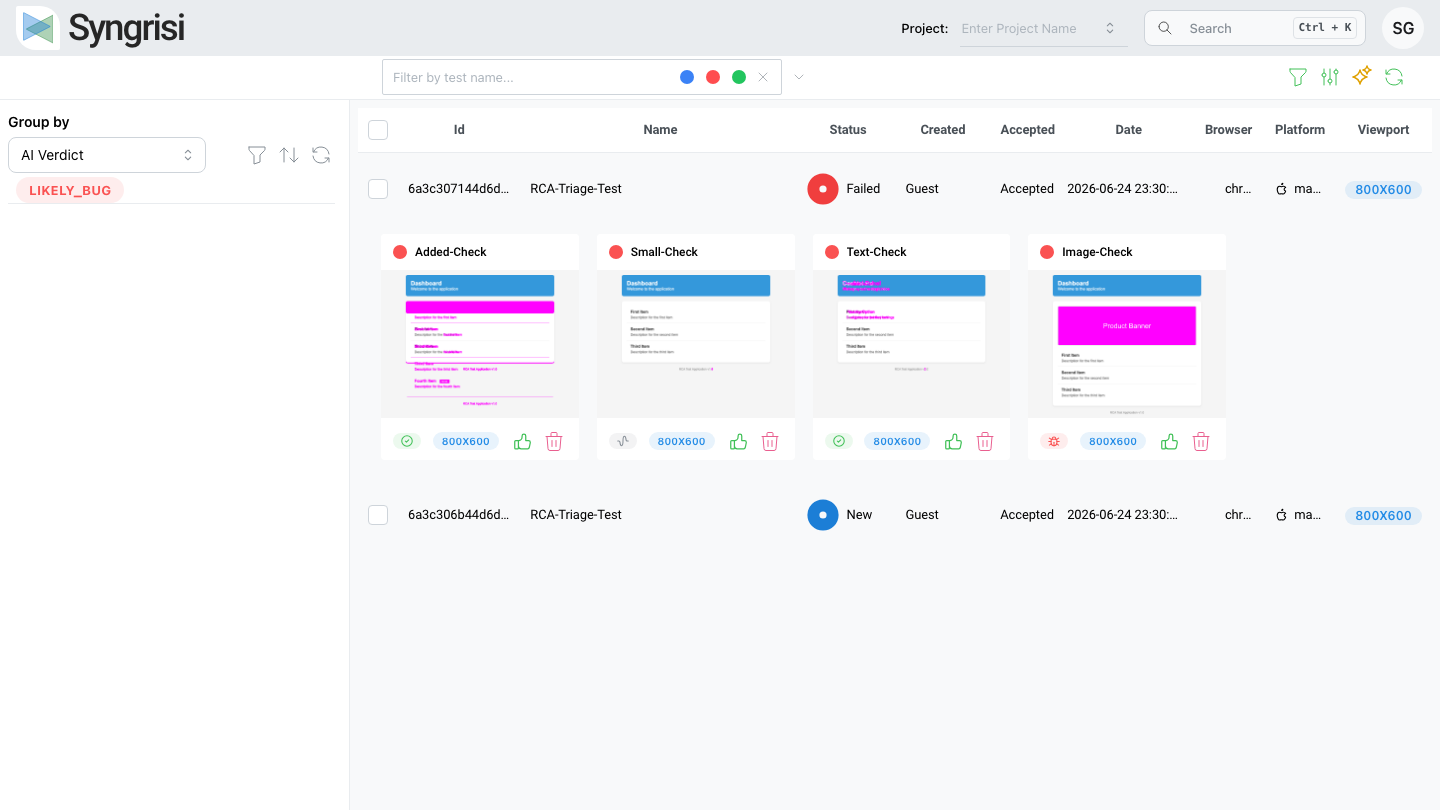
Task: Open the Small-Check screenshot thumbnail
Action: [x=696, y=344]
